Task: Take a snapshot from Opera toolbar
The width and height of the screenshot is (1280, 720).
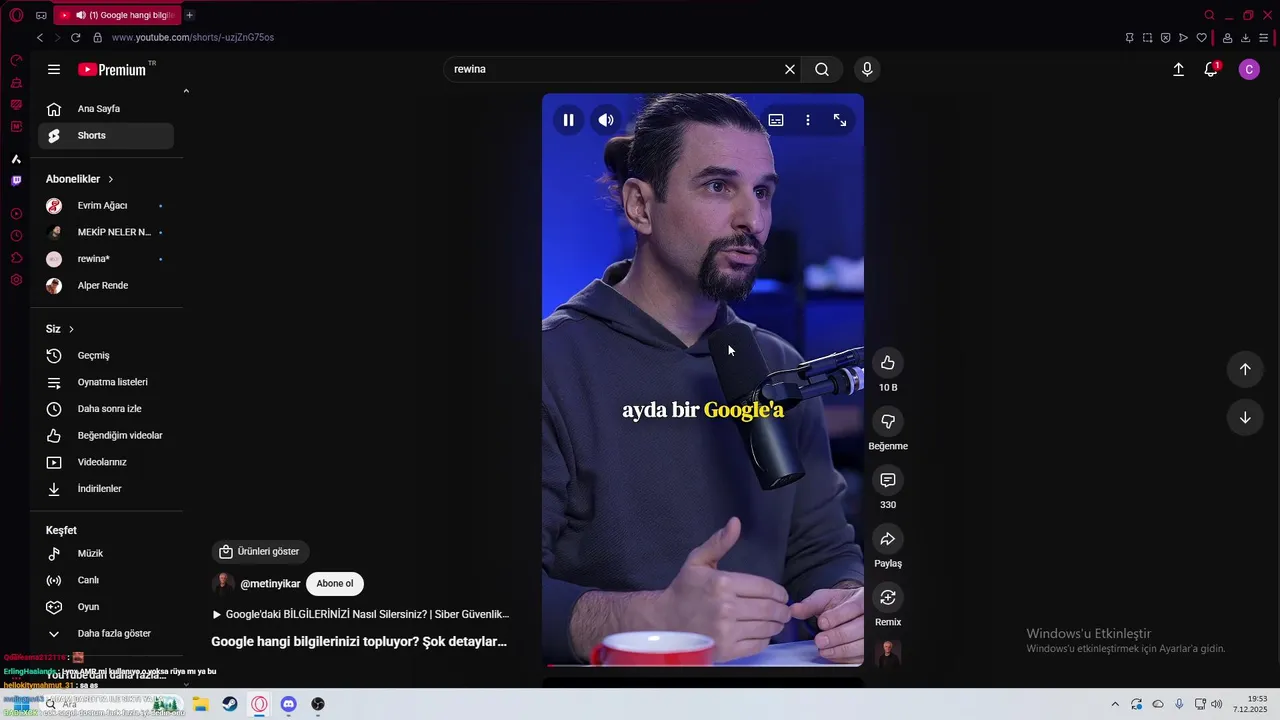Action: coord(1147,38)
